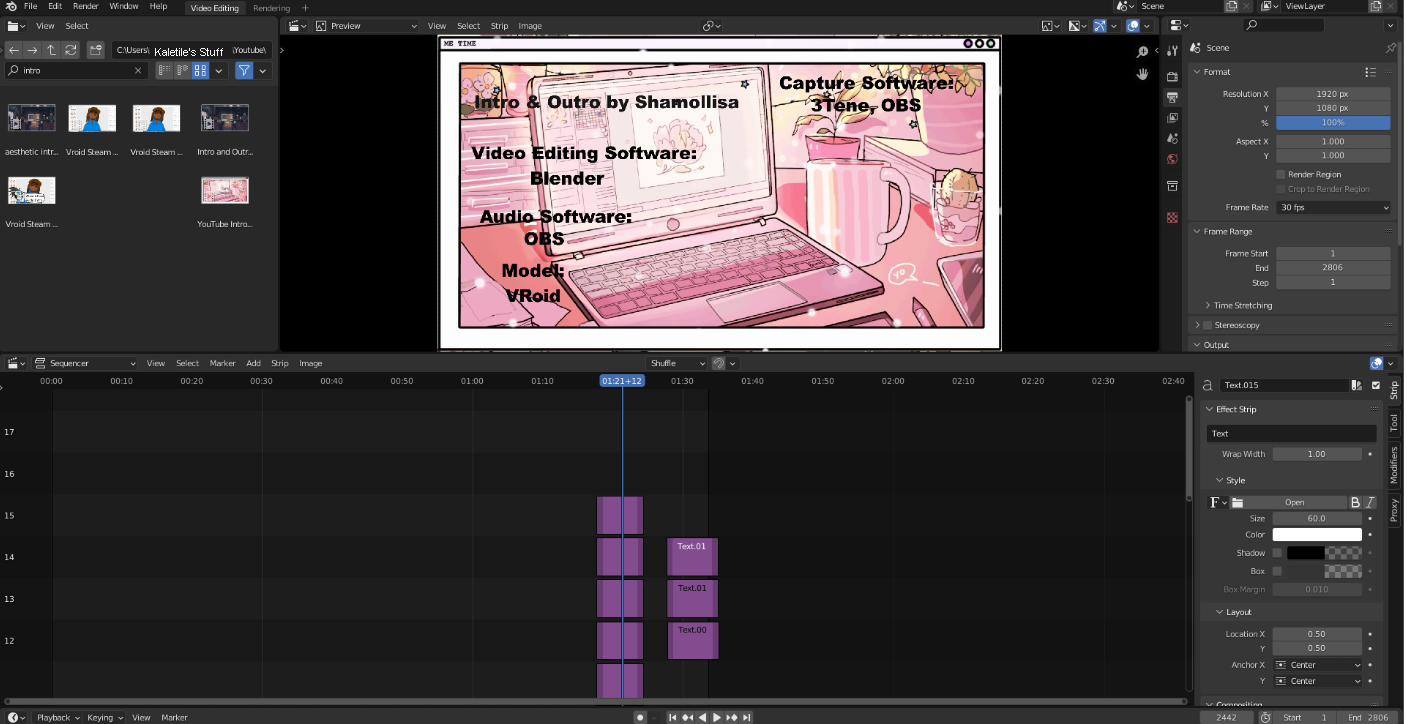Viewport: 1407px width, 724px height.
Task: Refresh the file browser list
Action: click(x=70, y=50)
